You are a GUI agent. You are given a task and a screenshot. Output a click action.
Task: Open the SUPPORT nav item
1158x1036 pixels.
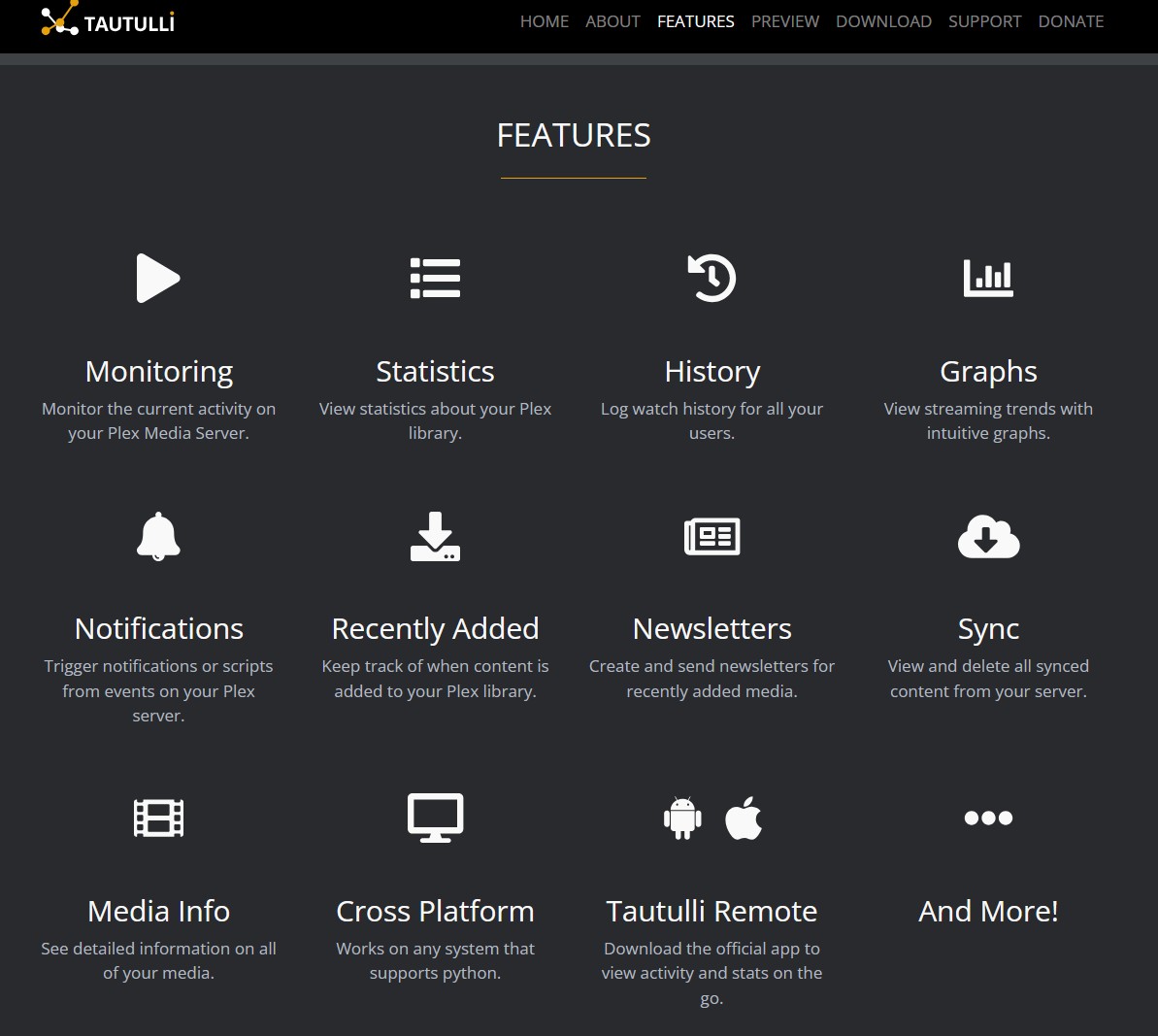pyautogui.click(x=984, y=21)
